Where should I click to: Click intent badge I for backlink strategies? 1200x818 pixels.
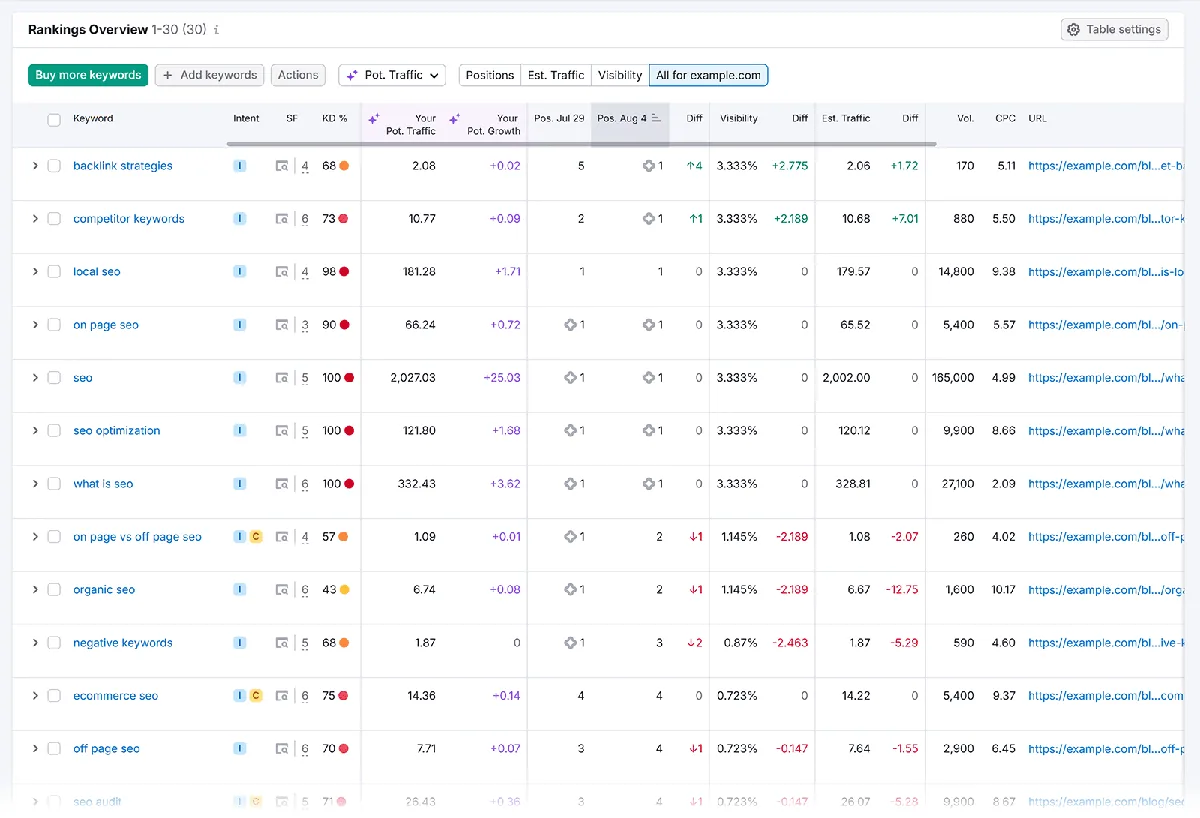click(240, 166)
